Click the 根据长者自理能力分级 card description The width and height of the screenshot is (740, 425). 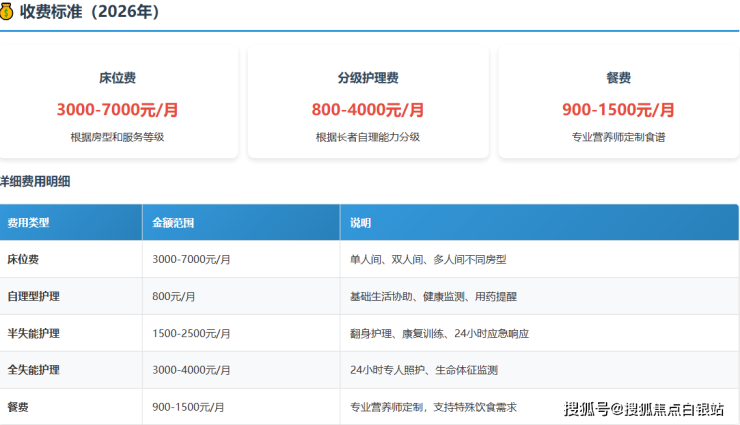[367, 137]
